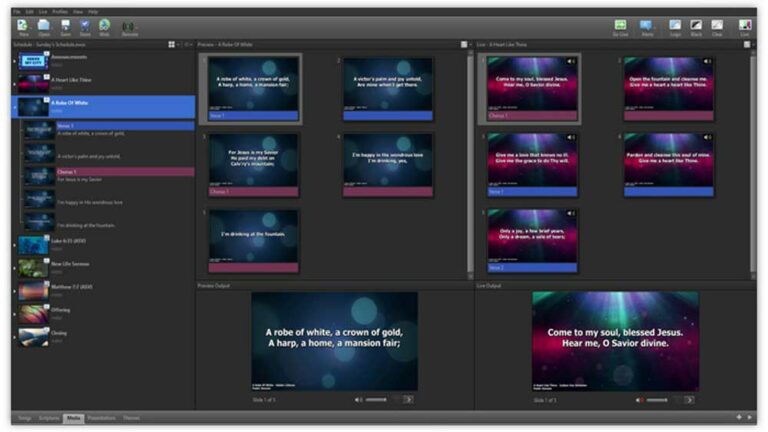Click speaker icon on 'Give me a love' slide
The height and width of the screenshot is (432, 768).
point(571,138)
